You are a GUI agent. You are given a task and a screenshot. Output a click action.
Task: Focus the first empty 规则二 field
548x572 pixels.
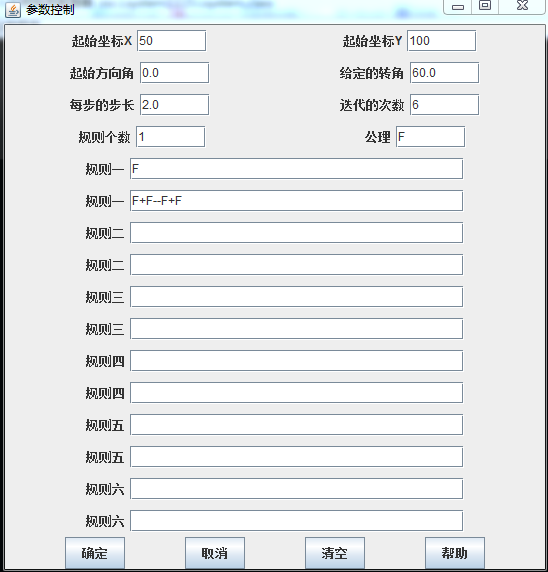point(297,233)
